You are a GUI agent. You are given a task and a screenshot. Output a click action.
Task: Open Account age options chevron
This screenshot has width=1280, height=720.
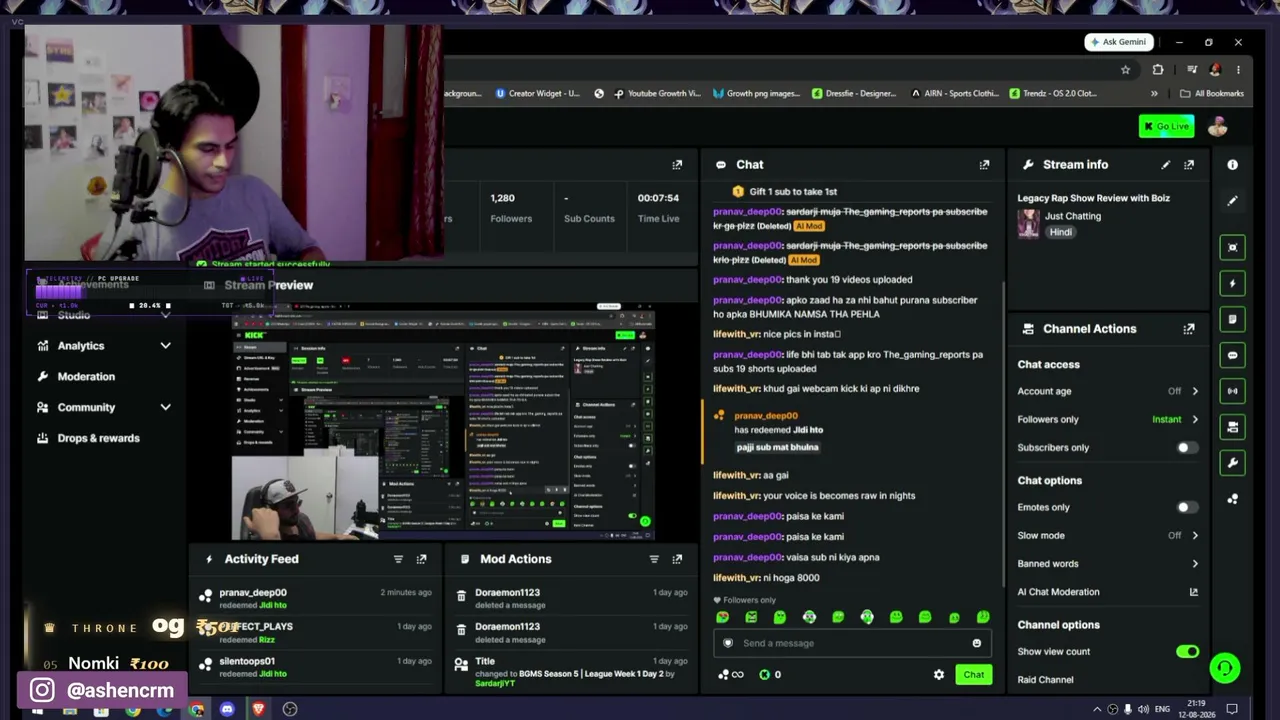point(1194,392)
